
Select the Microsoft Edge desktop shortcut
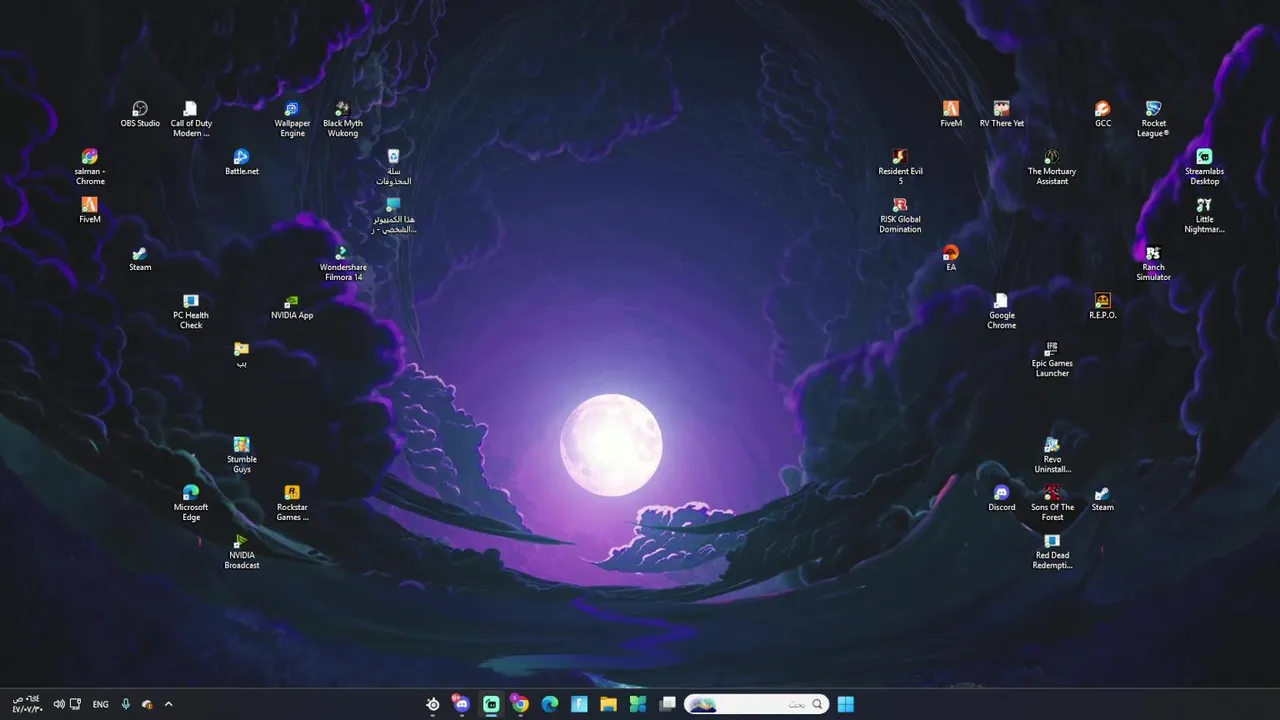pyautogui.click(x=191, y=503)
